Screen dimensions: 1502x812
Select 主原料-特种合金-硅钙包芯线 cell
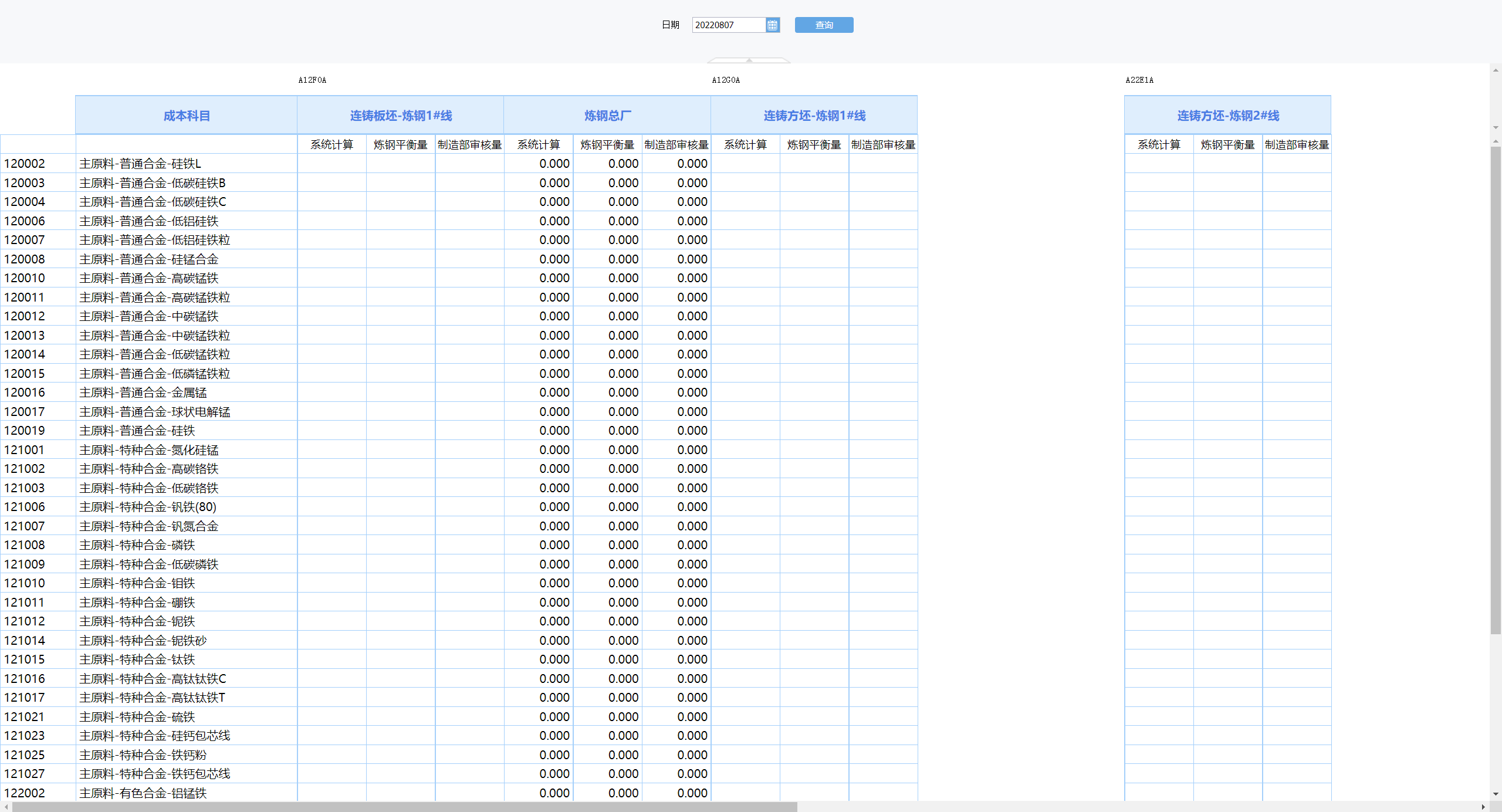[x=187, y=736]
